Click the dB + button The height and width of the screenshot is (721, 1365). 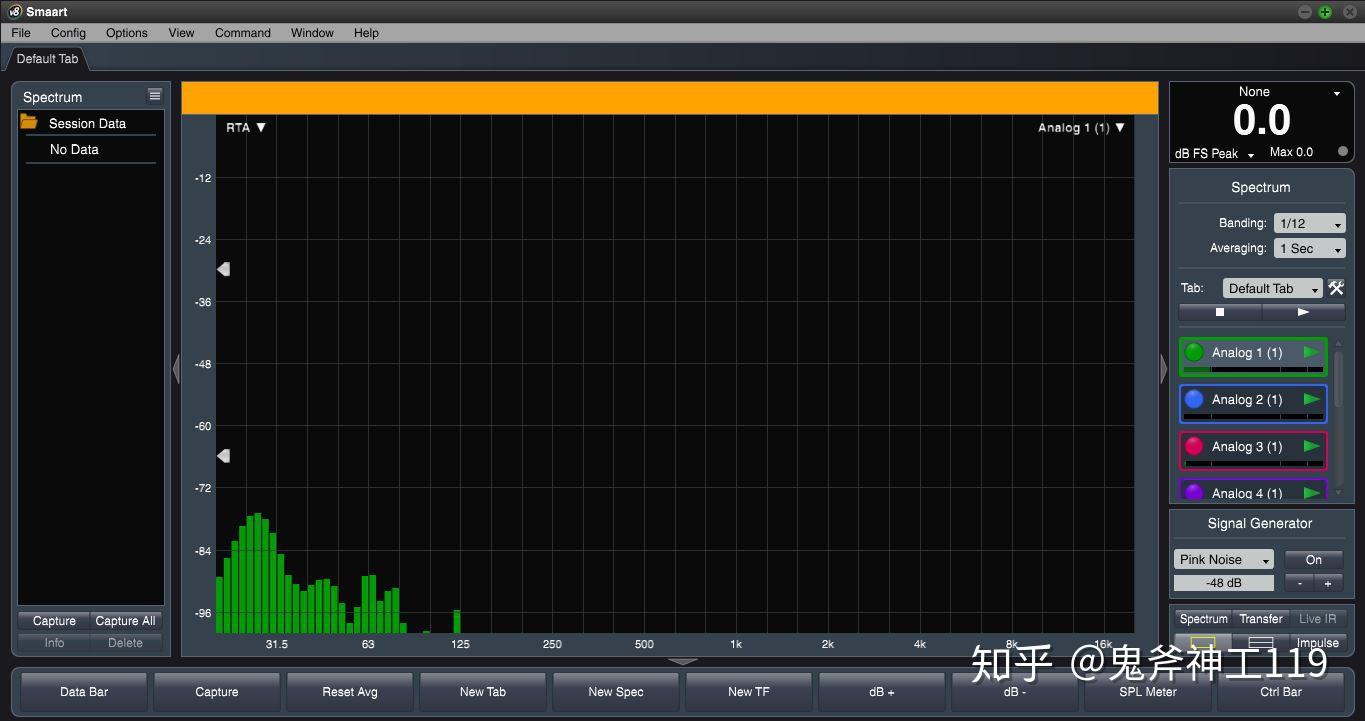pos(881,692)
